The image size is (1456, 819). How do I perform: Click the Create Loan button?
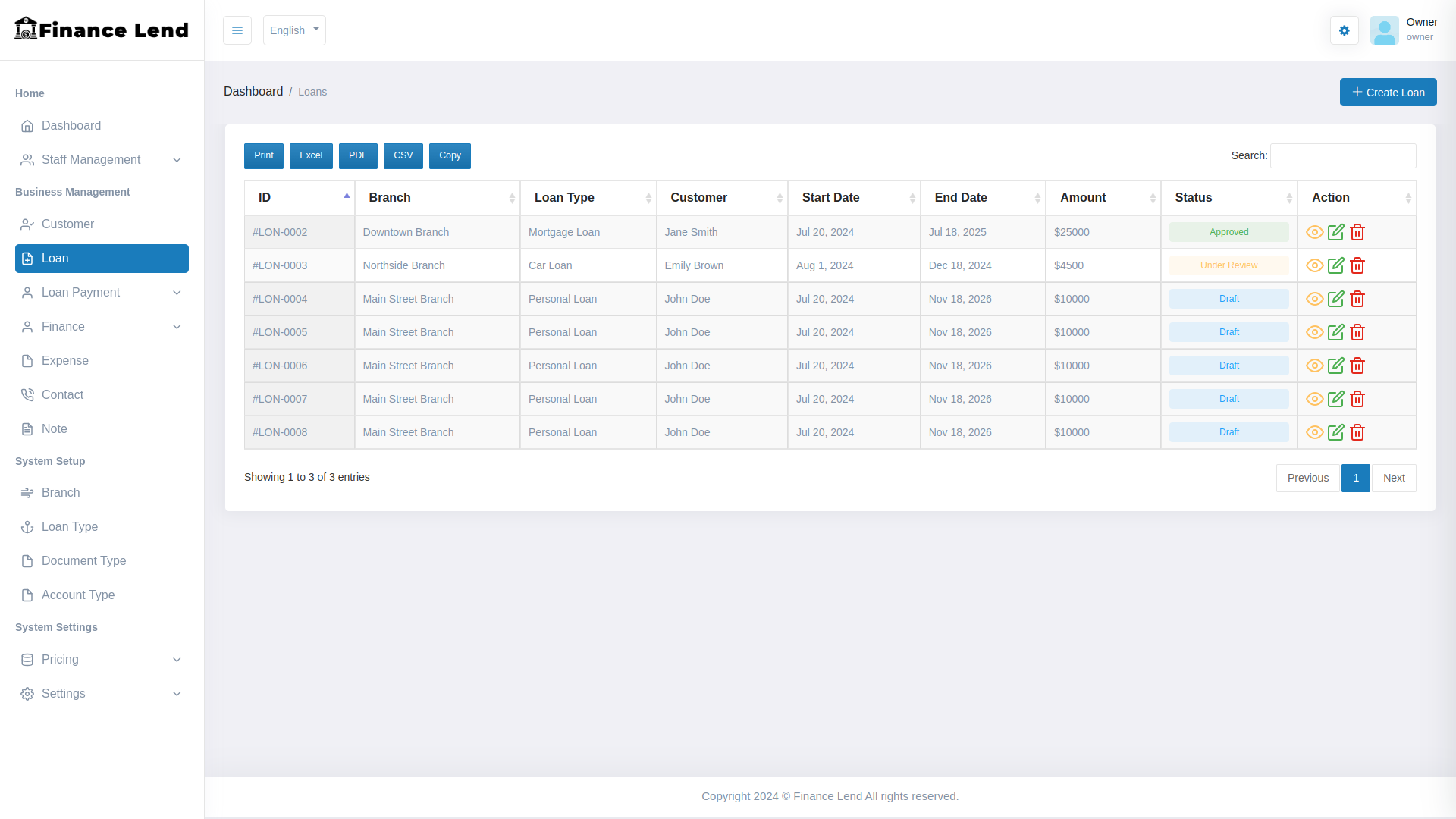tap(1388, 92)
